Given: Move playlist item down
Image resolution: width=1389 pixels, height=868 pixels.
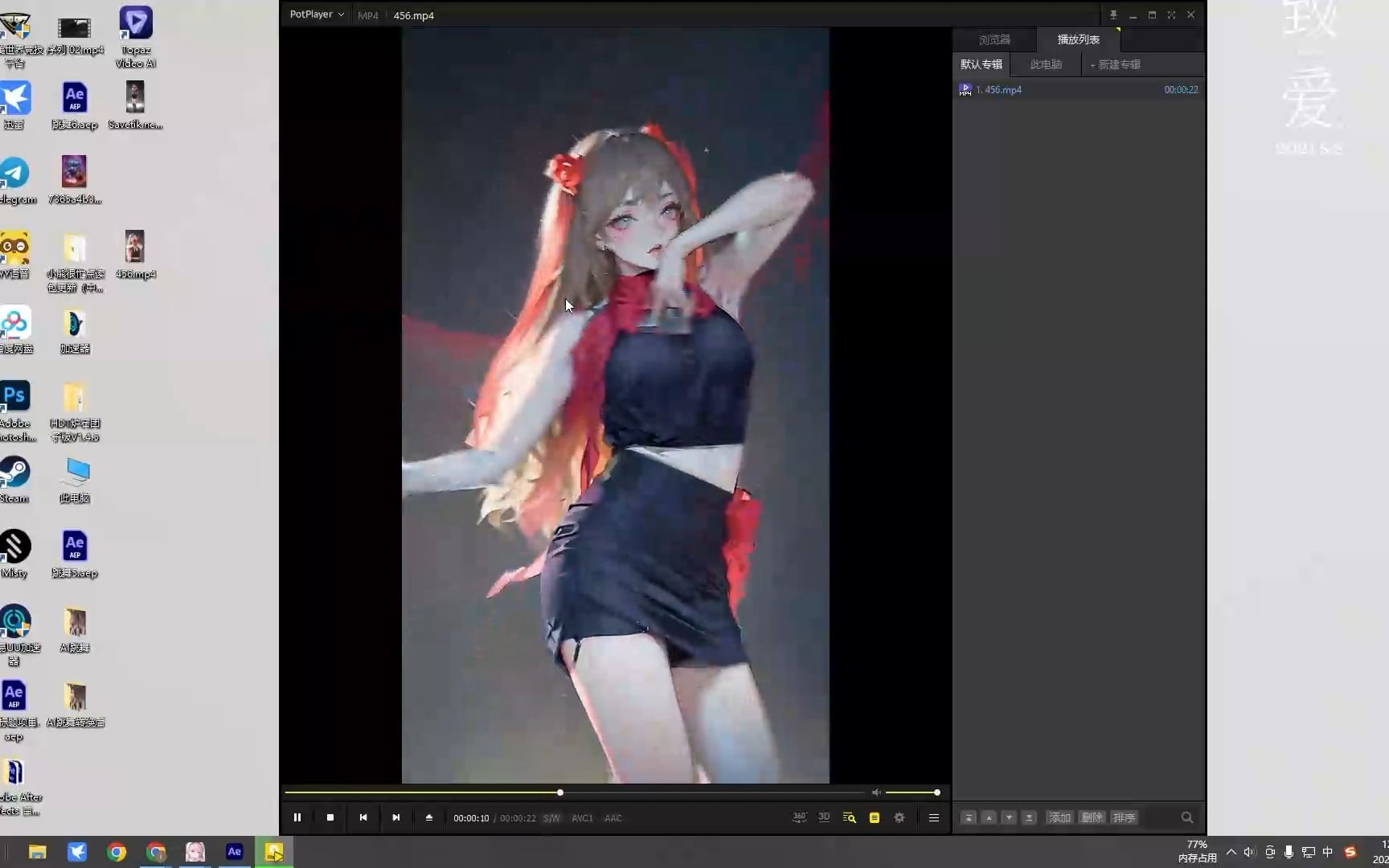Looking at the screenshot, I should pyautogui.click(x=1009, y=817).
